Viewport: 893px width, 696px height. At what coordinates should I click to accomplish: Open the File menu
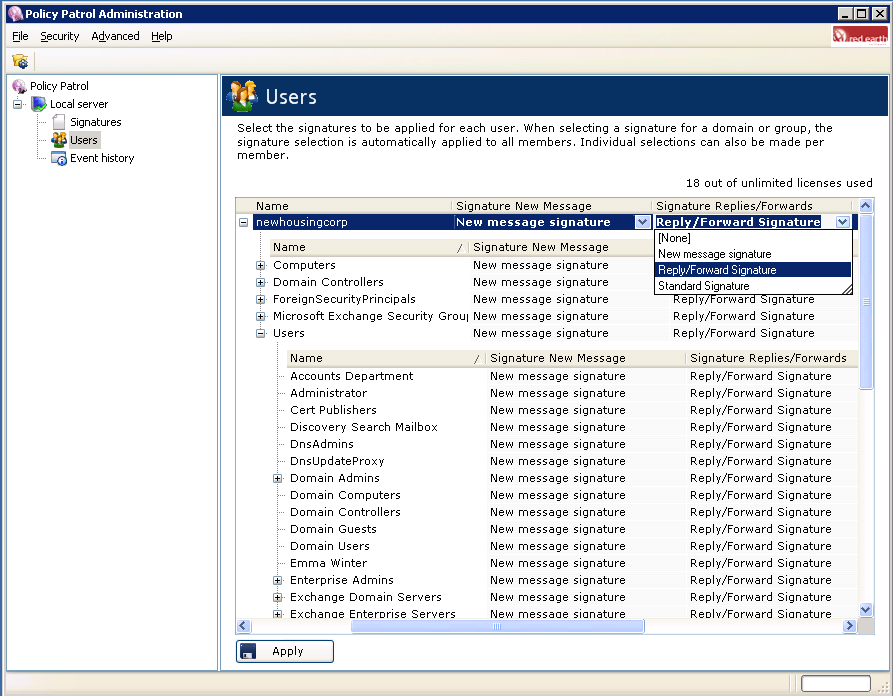[20, 36]
